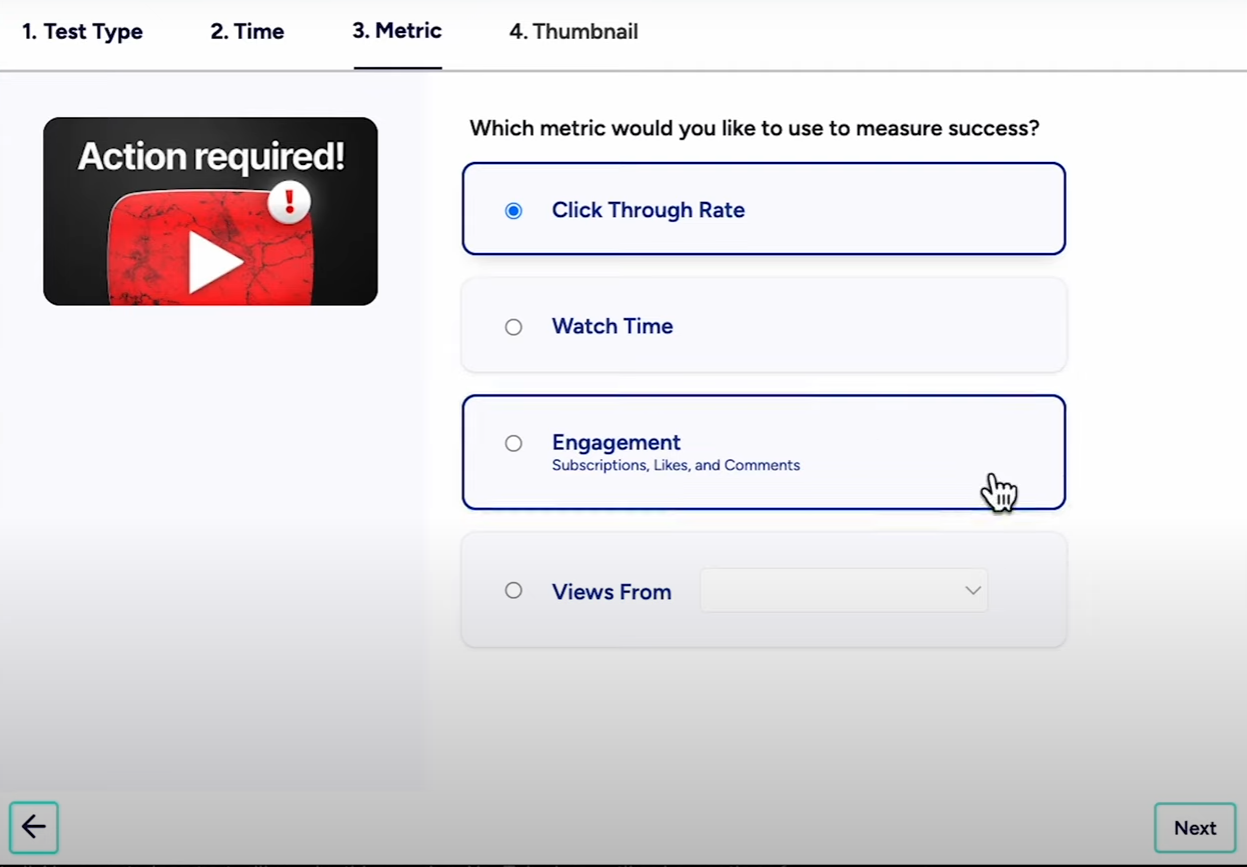Select the 3. Metric tab
This screenshot has height=867, width=1247.
(397, 31)
